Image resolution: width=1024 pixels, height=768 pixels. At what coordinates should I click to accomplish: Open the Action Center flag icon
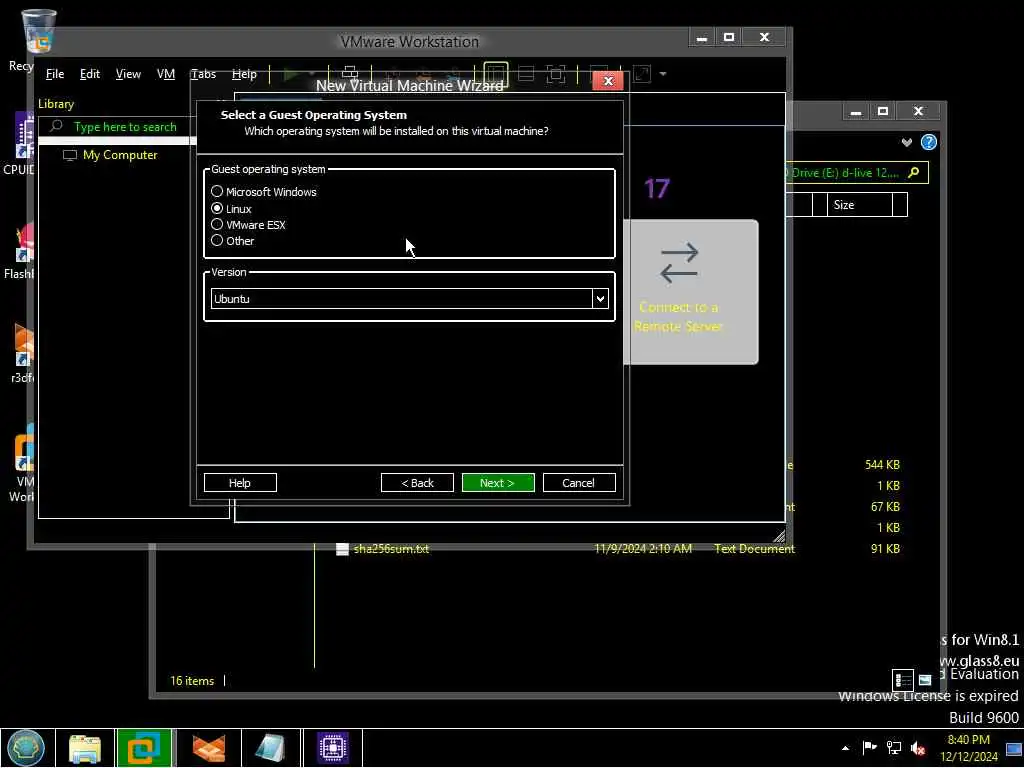(x=869, y=747)
